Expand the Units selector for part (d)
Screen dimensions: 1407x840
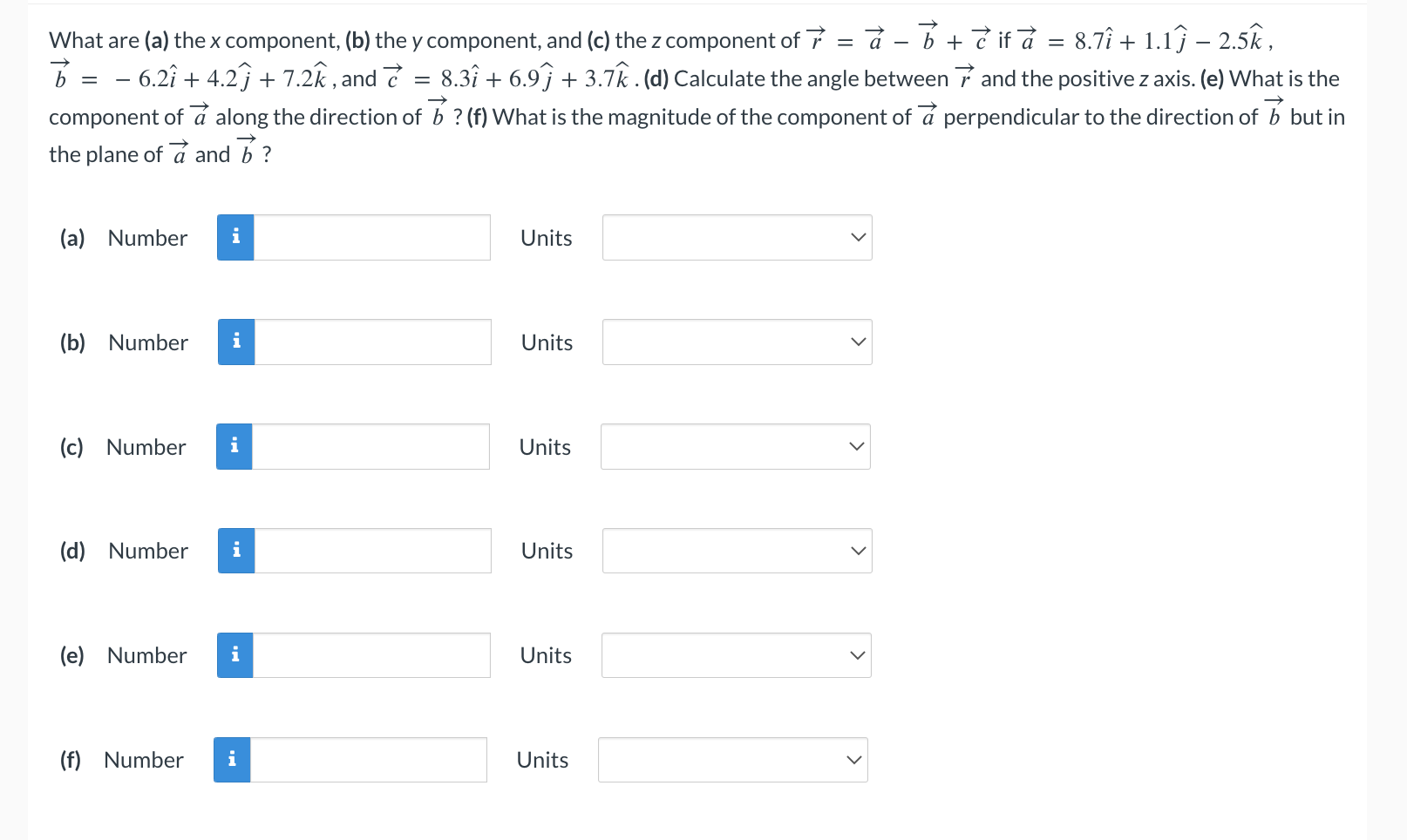(737, 550)
